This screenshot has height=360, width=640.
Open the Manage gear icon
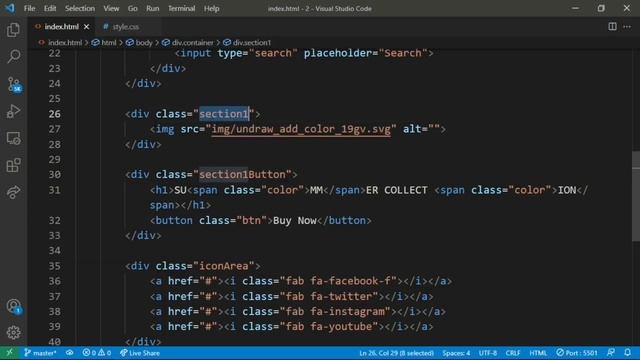coord(13,333)
